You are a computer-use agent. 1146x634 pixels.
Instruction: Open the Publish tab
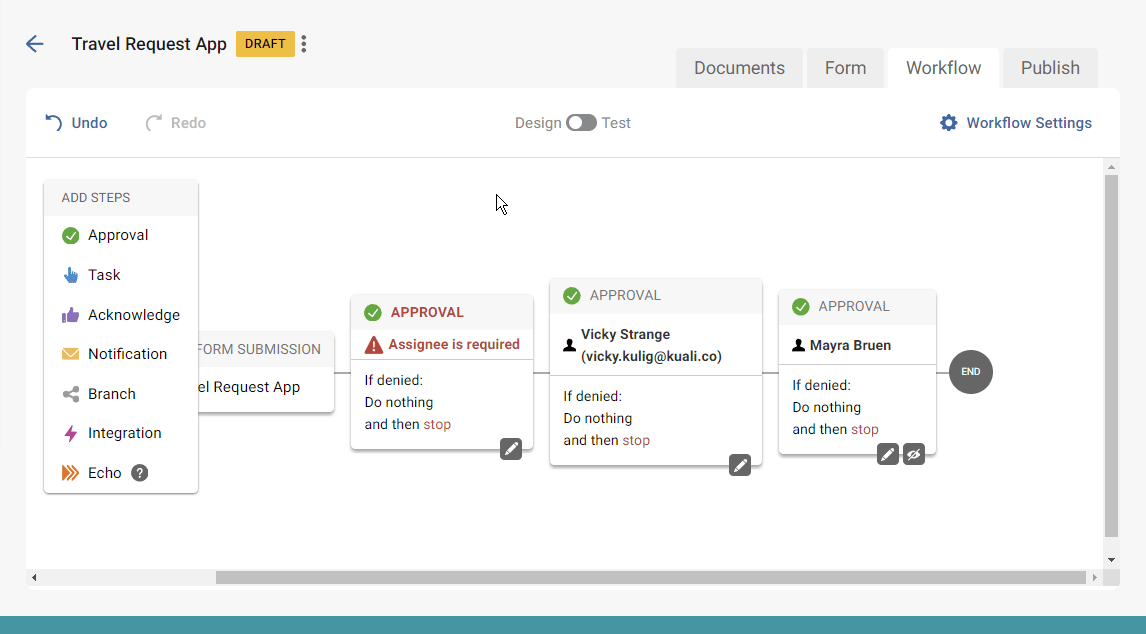click(1050, 68)
